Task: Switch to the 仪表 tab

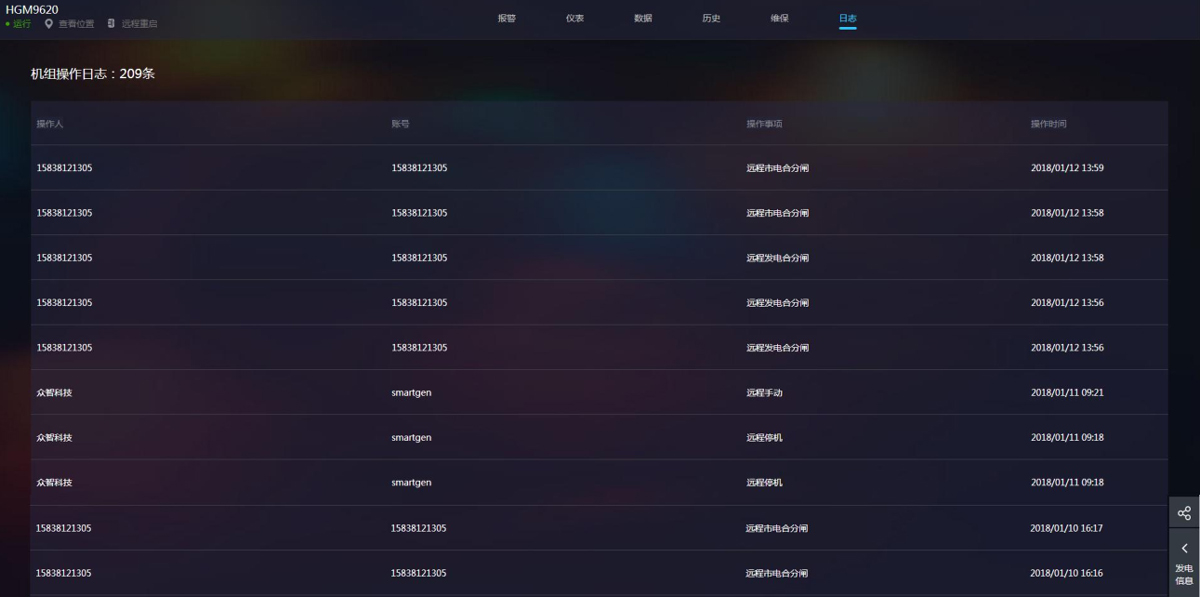Action: pos(575,18)
